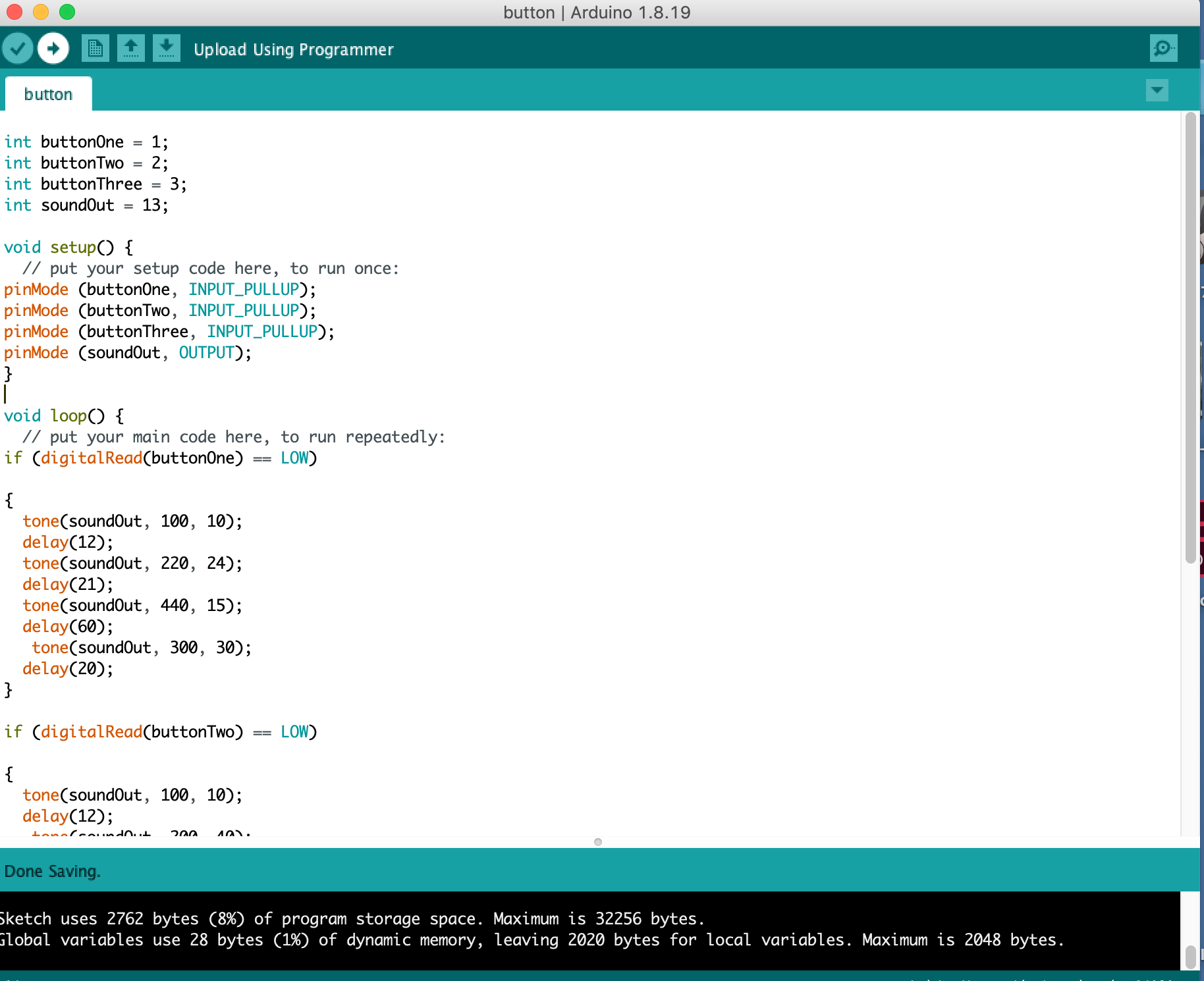
Task: Click 'tone(soundOut, 300, 30);' line
Action: click(x=142, y=648)
